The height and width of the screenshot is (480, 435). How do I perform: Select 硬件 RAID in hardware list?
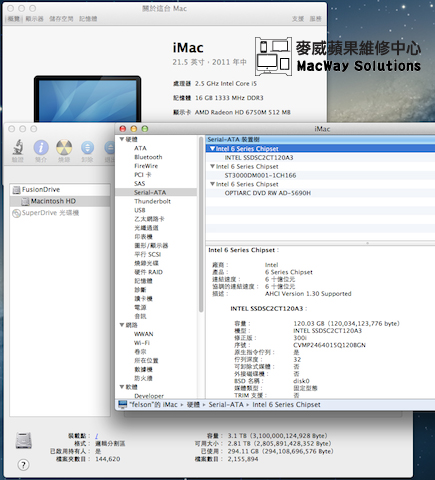point(148,272)
